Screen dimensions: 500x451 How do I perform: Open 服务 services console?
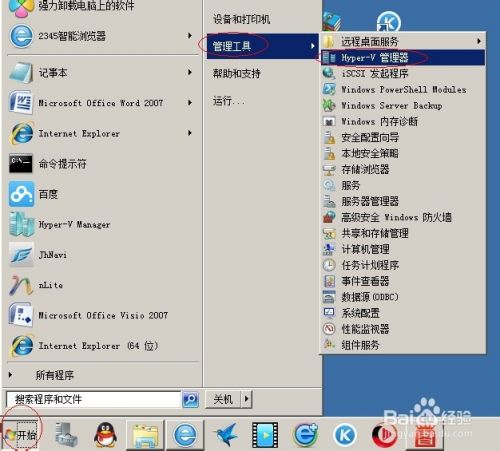(x=403, y=185)
